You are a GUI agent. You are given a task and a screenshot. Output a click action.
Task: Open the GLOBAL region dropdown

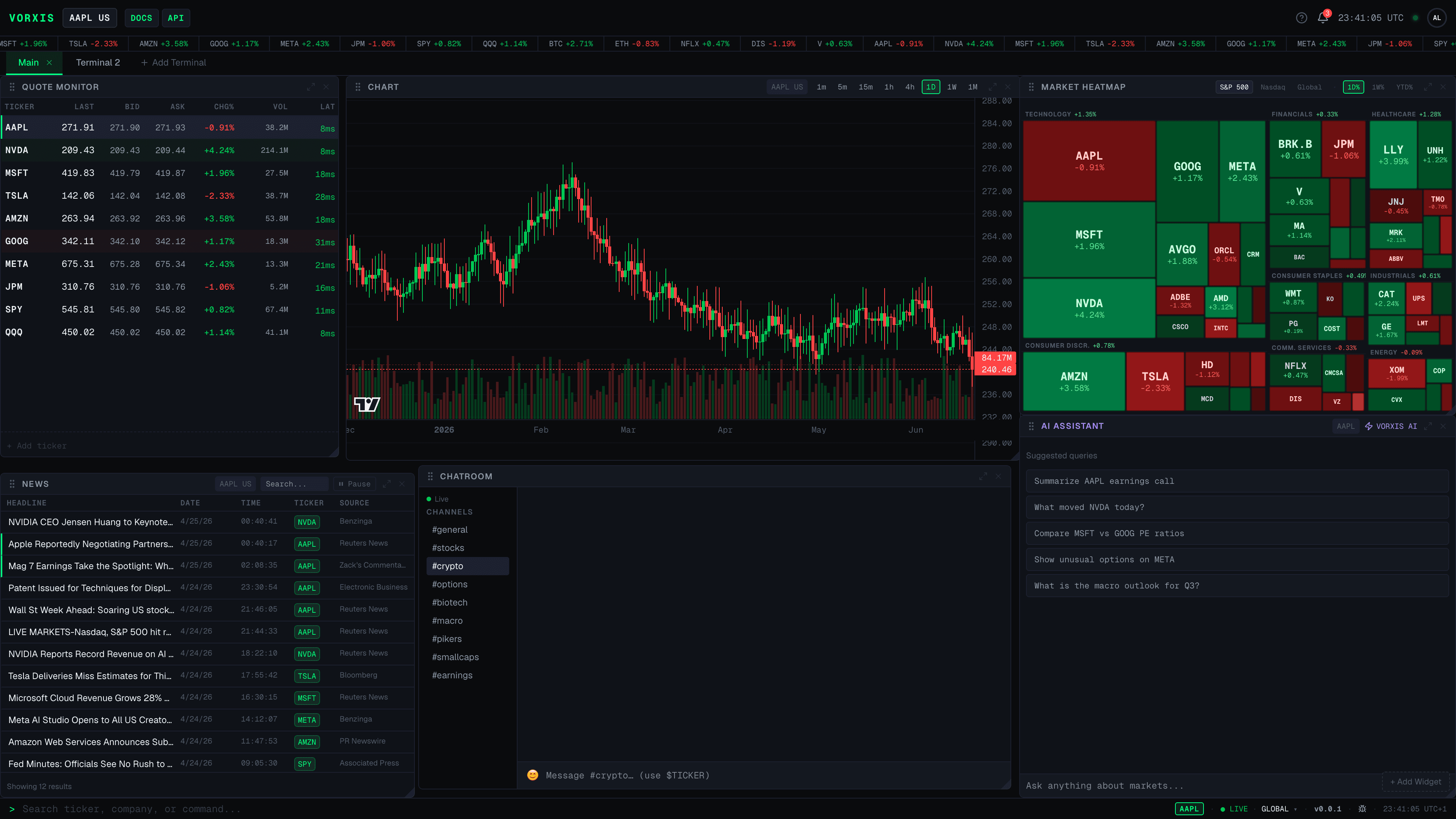point(1279,809)
